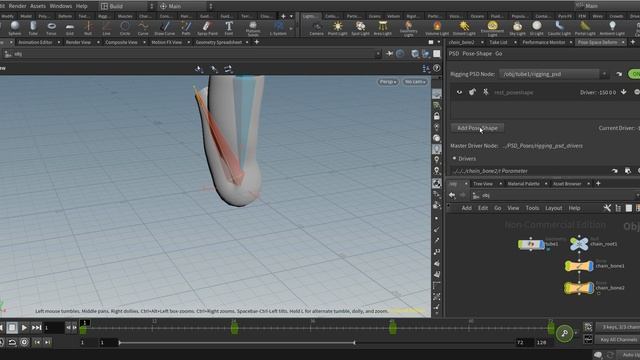Open the Assets menu

tap(38, 6)
